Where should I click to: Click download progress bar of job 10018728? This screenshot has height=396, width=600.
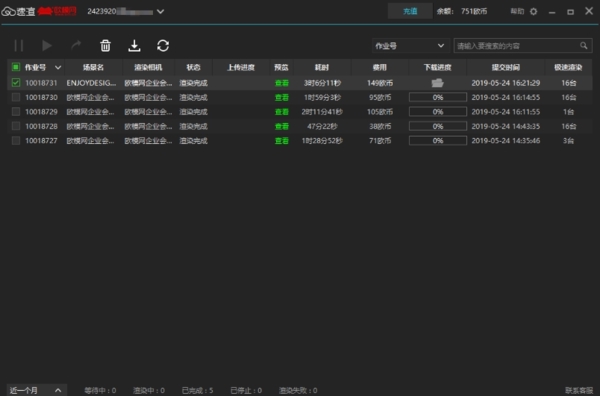(438, 126)
